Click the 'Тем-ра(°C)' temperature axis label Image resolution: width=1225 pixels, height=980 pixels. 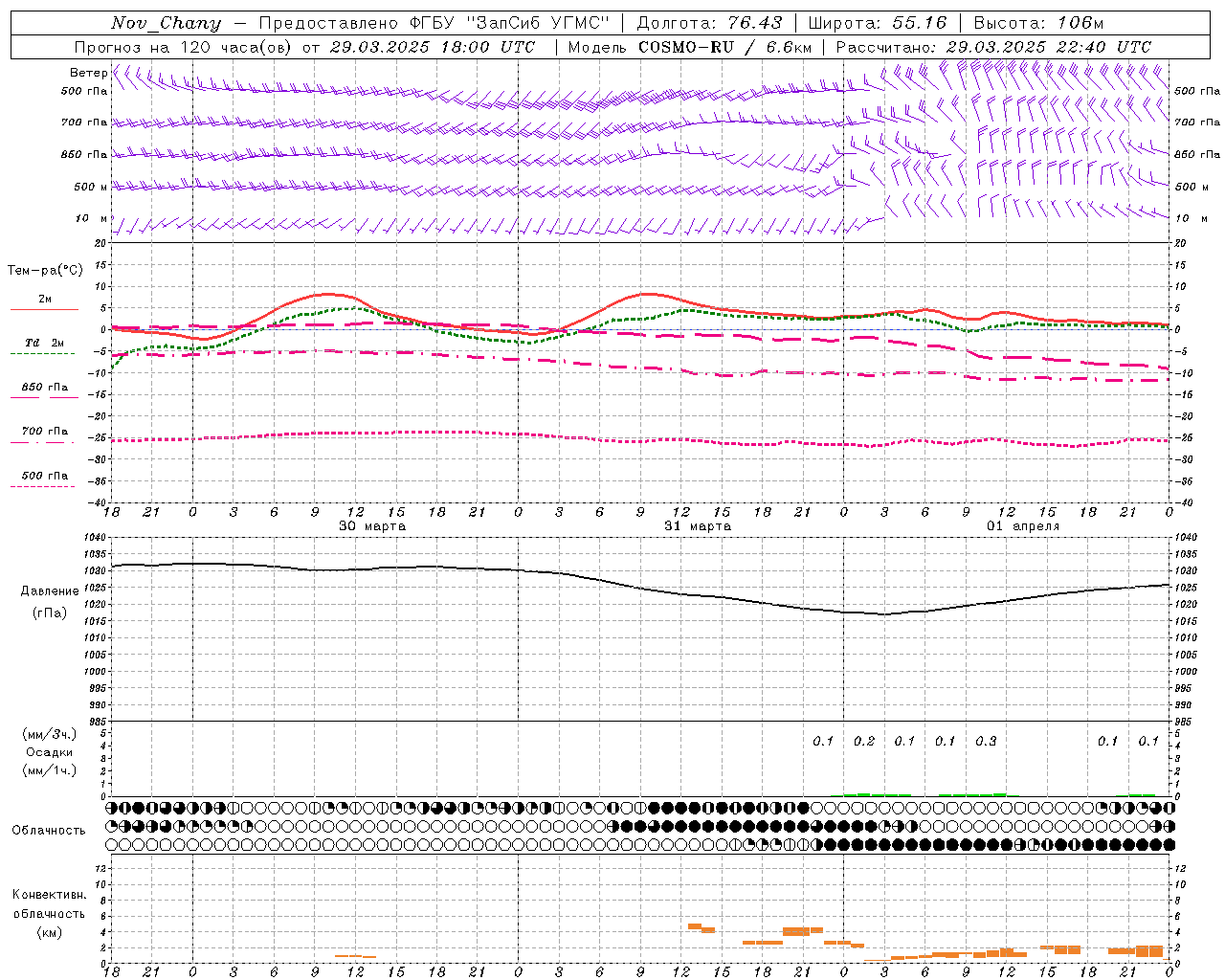[45, 271]
